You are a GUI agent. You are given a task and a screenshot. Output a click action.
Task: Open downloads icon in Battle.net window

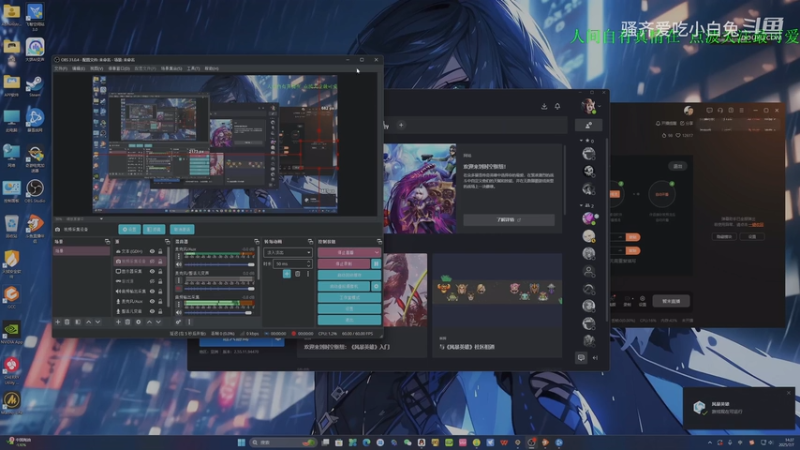(544, 106)
